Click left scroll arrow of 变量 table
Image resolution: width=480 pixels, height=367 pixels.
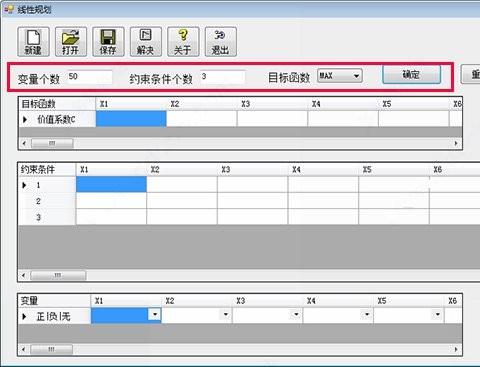click(x=23, y=349)
